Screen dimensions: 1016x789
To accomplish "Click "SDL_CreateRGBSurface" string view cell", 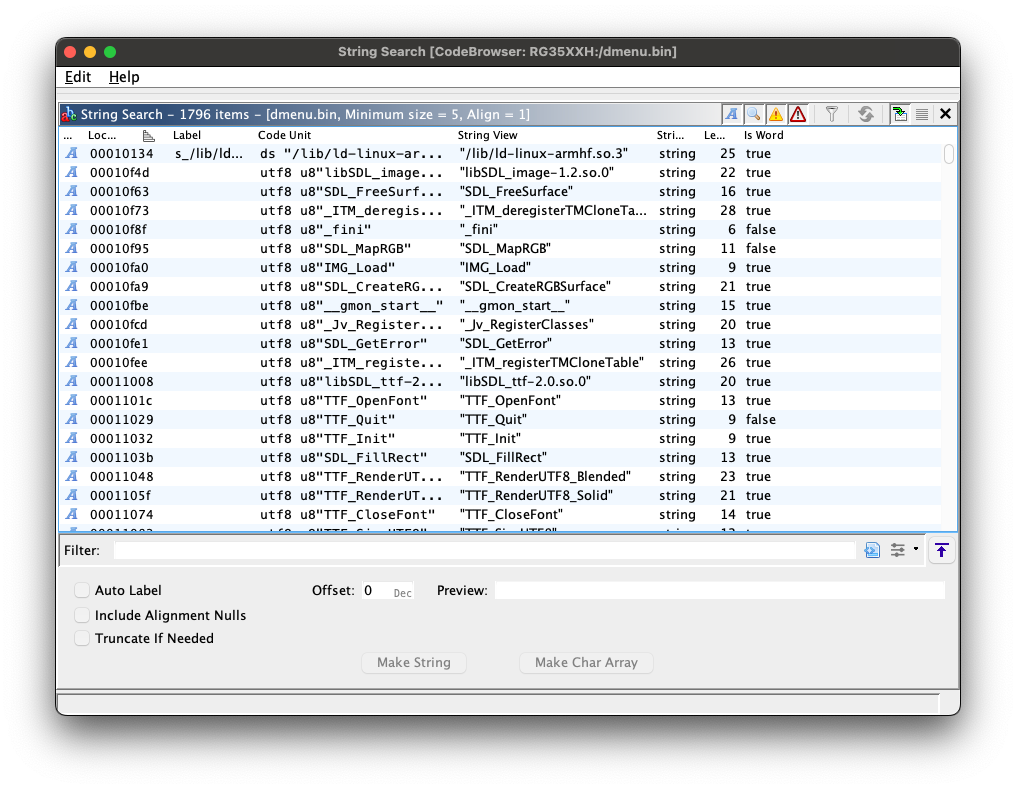I will 535,286.
